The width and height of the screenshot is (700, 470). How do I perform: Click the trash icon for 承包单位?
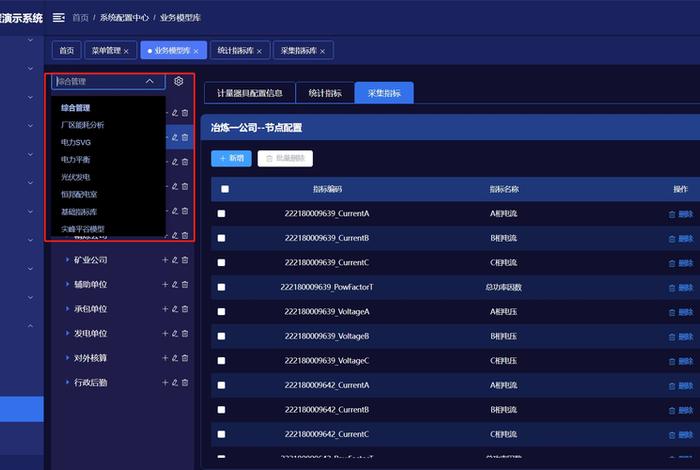[185, 309]
